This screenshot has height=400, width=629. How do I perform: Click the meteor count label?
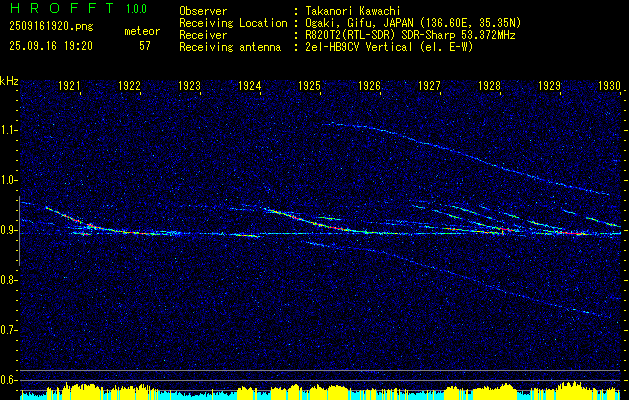pos(142,31)
